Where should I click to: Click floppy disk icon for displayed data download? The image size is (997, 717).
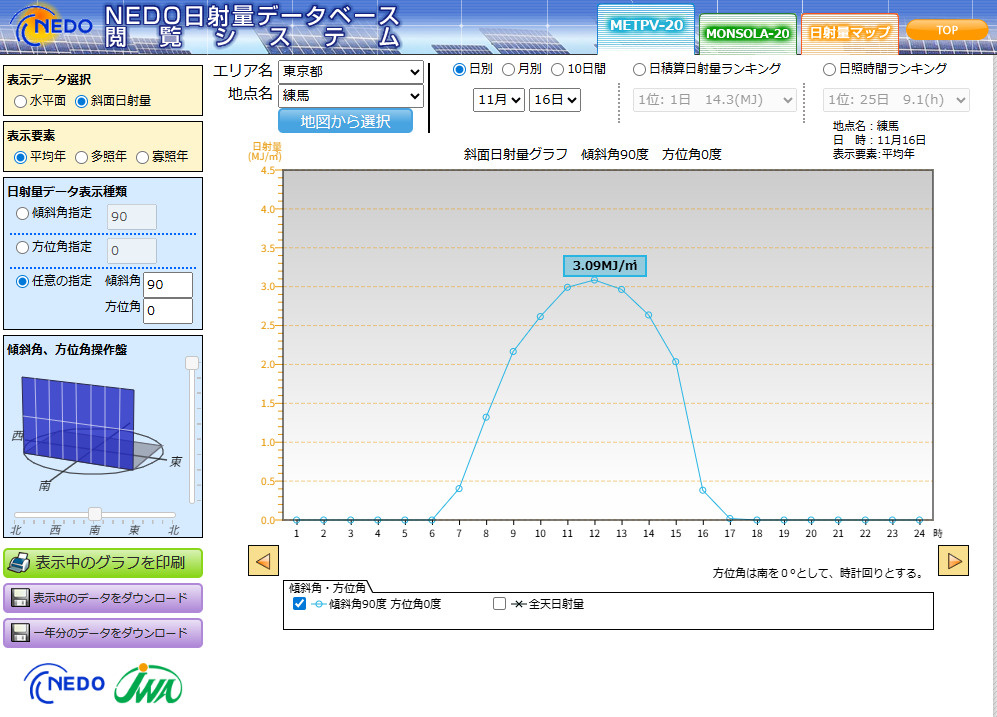[x=19, y=598]
